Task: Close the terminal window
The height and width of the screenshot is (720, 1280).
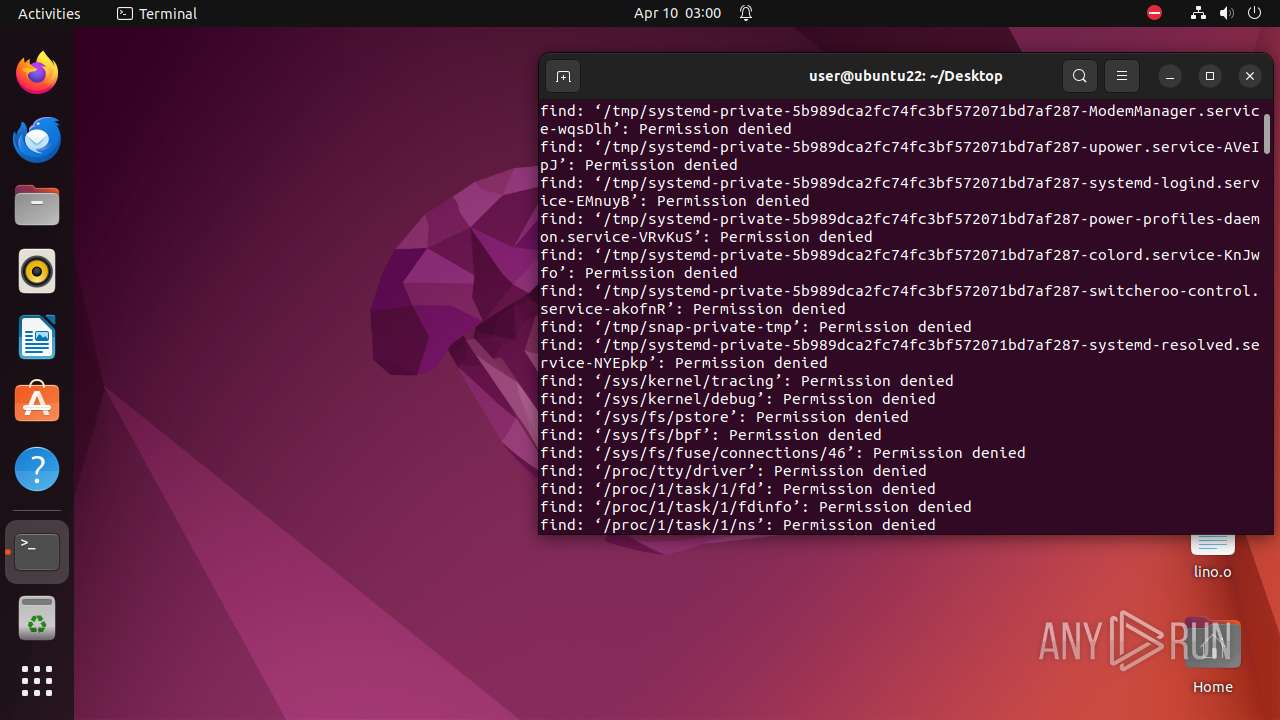Action: pos(1250,76)
